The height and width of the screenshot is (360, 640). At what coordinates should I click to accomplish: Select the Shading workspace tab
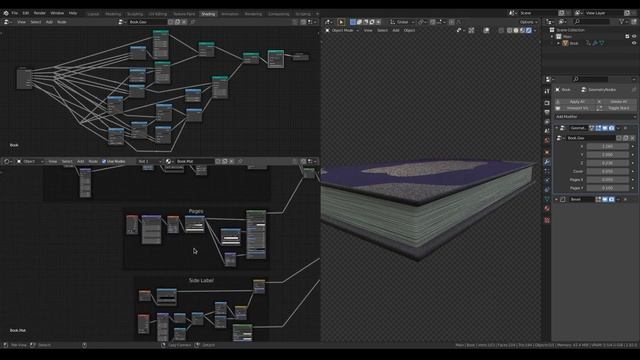point(208,14)
